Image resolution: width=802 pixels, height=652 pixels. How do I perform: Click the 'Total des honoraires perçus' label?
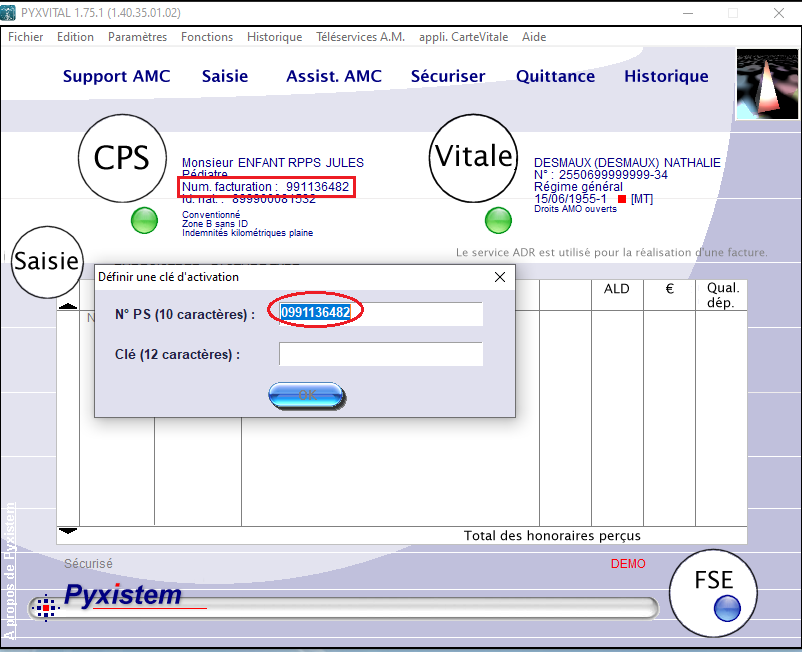pos(552,535)
